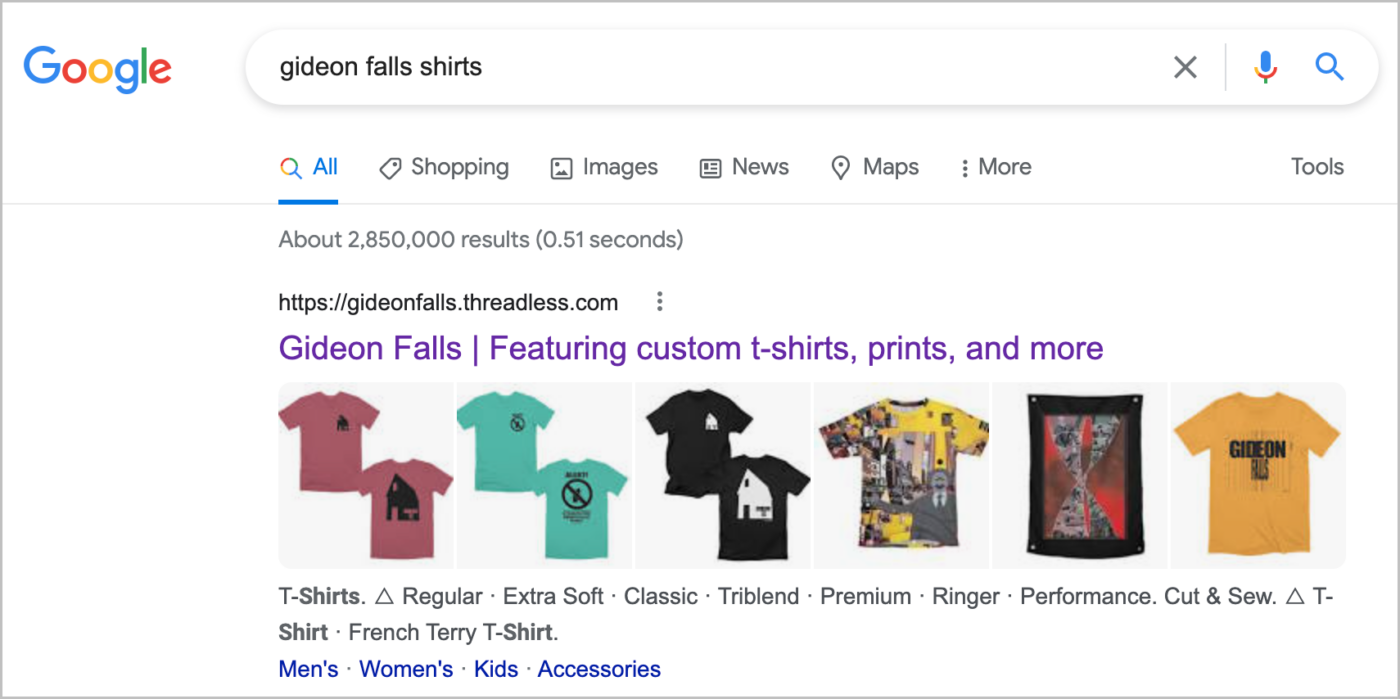Follow the Men's sitelink

[x=308, y=669]
